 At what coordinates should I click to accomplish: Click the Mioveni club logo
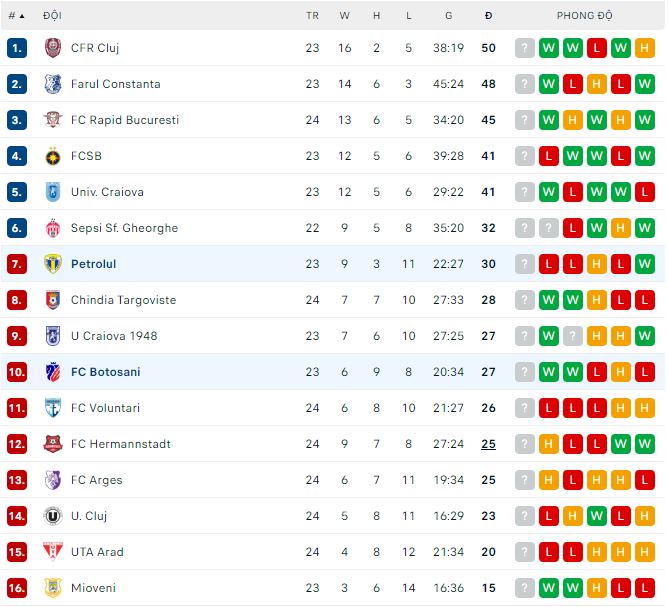coord(53,588)
